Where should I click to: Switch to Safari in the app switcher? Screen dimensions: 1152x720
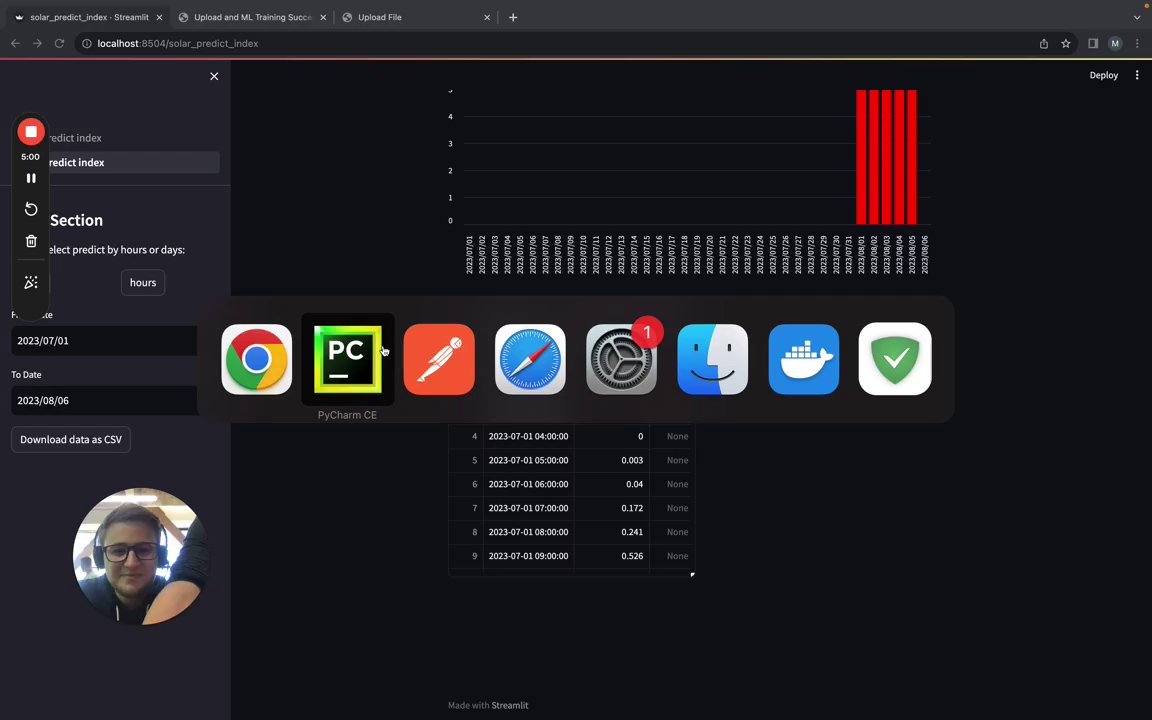530,359
